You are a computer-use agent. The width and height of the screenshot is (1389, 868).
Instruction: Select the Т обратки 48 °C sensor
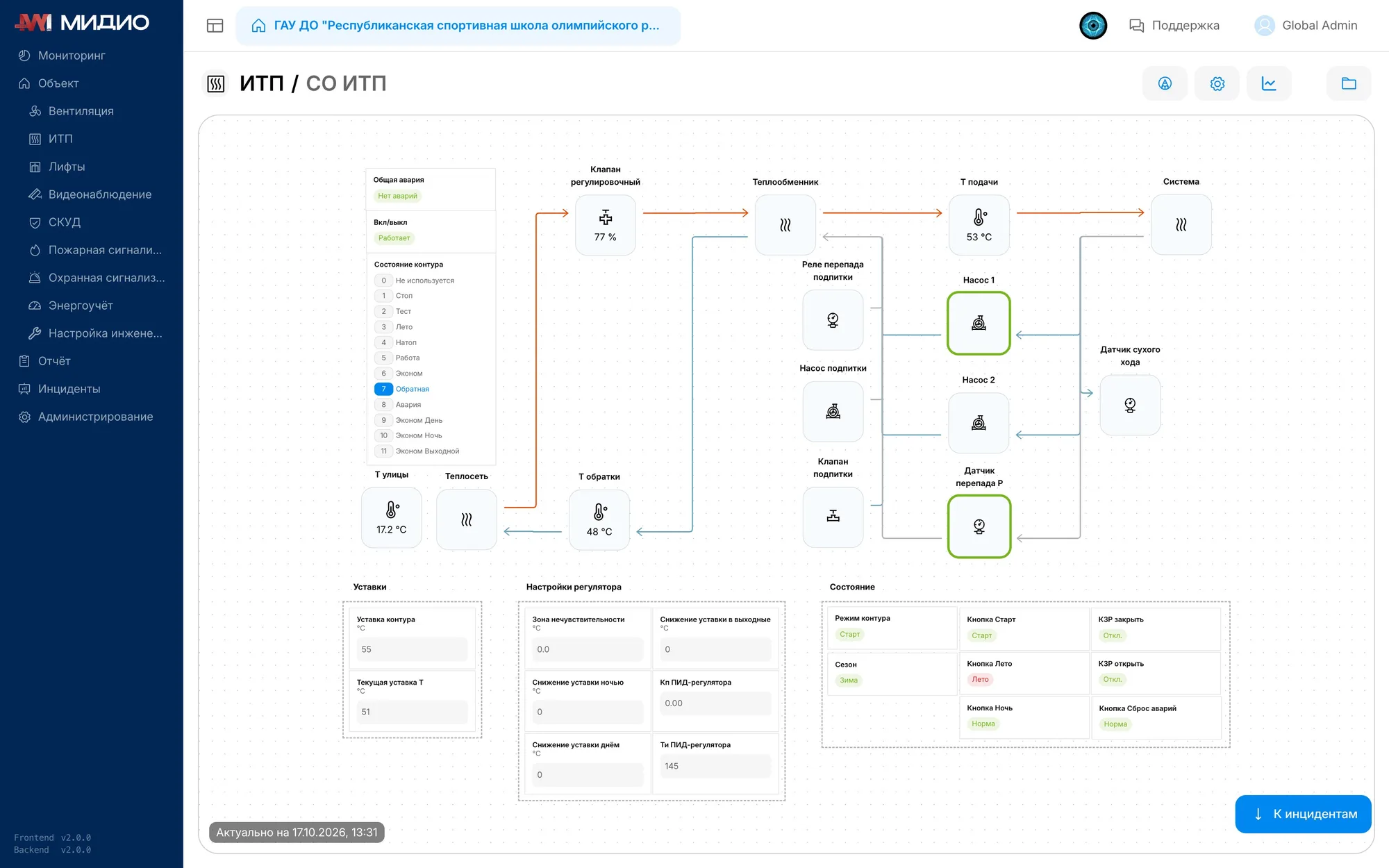click(x=599, y=520)
